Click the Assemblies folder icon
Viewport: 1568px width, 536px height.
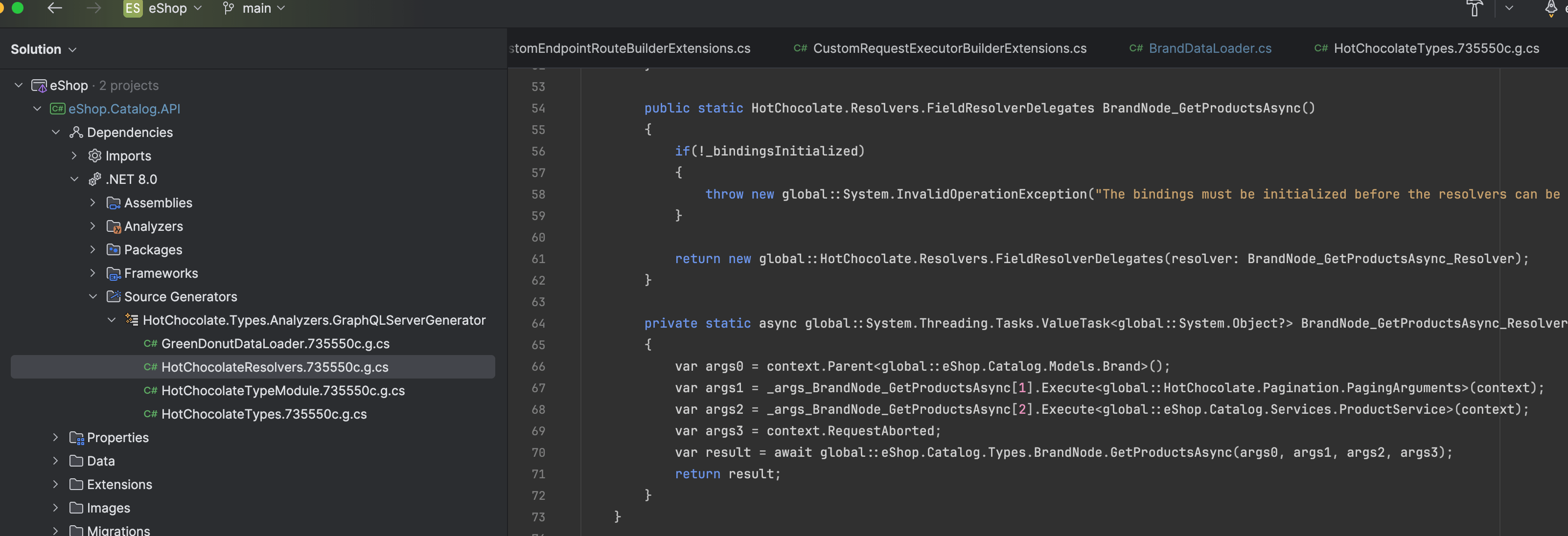113,202
